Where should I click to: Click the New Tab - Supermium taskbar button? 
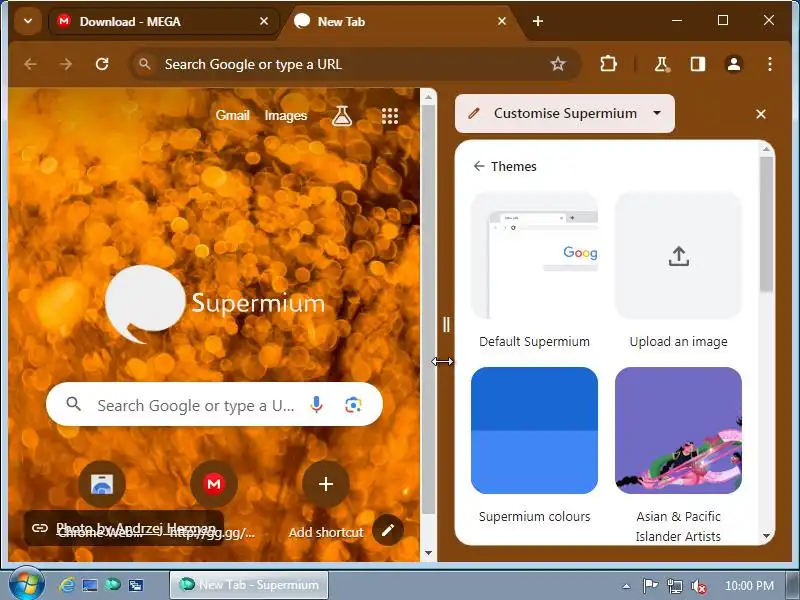tap(249, 585)
